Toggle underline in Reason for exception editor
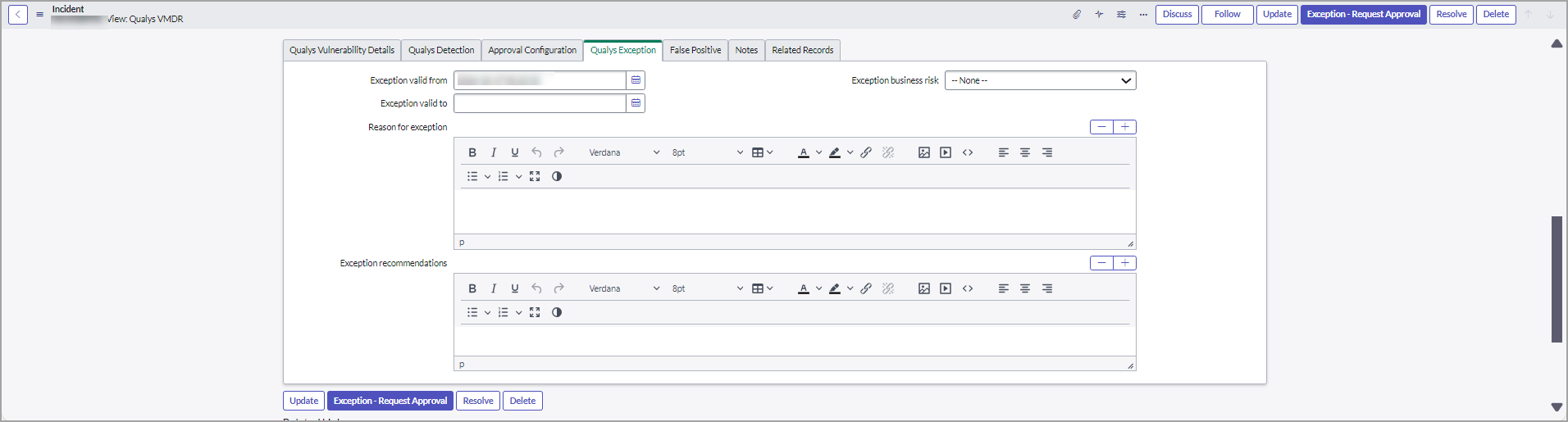Viewport: 1568px width, 422px height. tap(515, 152)
